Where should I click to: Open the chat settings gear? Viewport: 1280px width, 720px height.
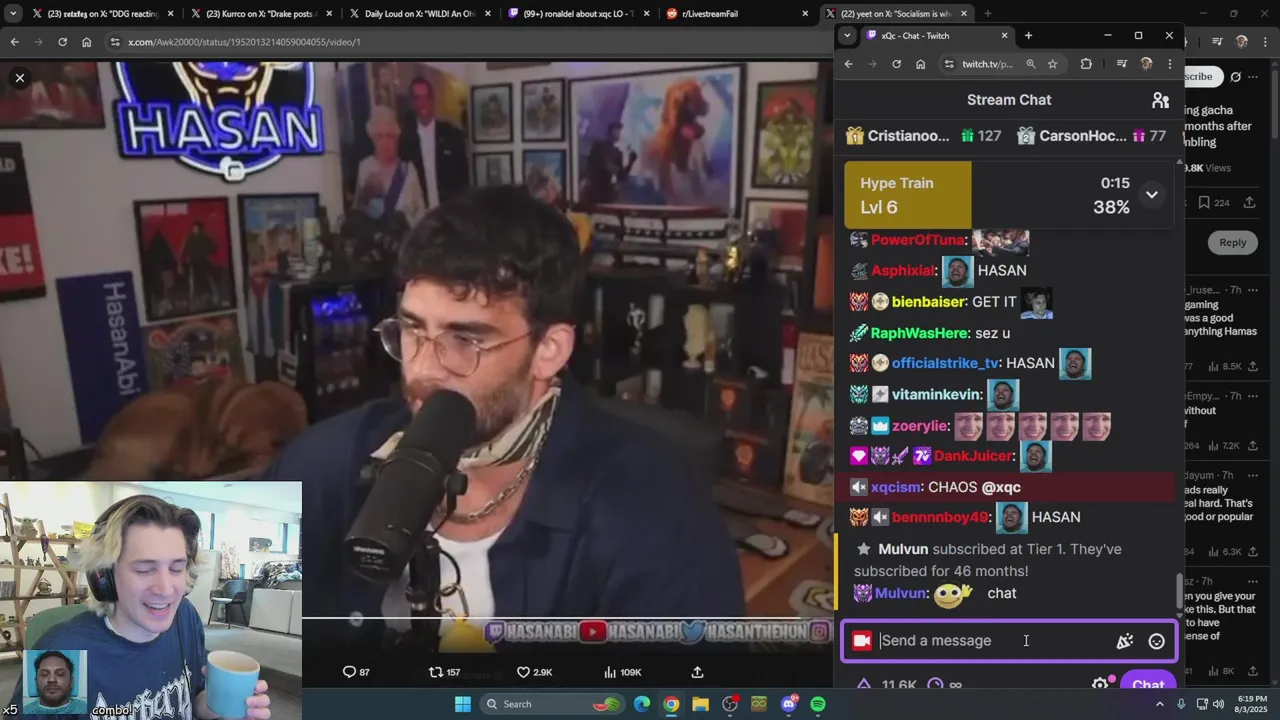[1100, 685]
